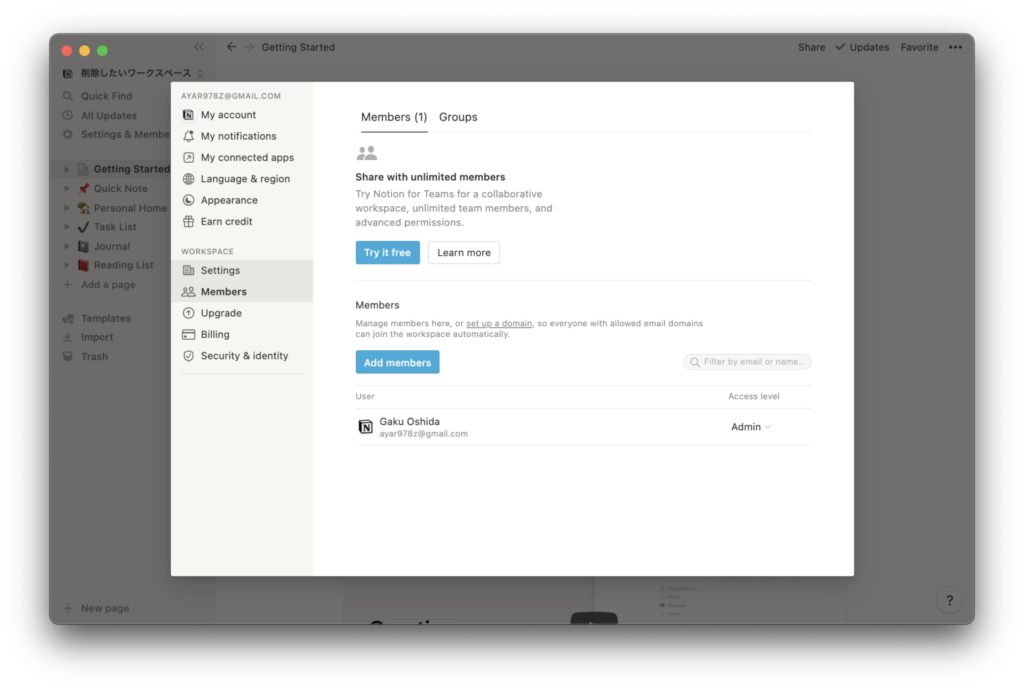Click the building icon beside Settings

pos(188,270)
